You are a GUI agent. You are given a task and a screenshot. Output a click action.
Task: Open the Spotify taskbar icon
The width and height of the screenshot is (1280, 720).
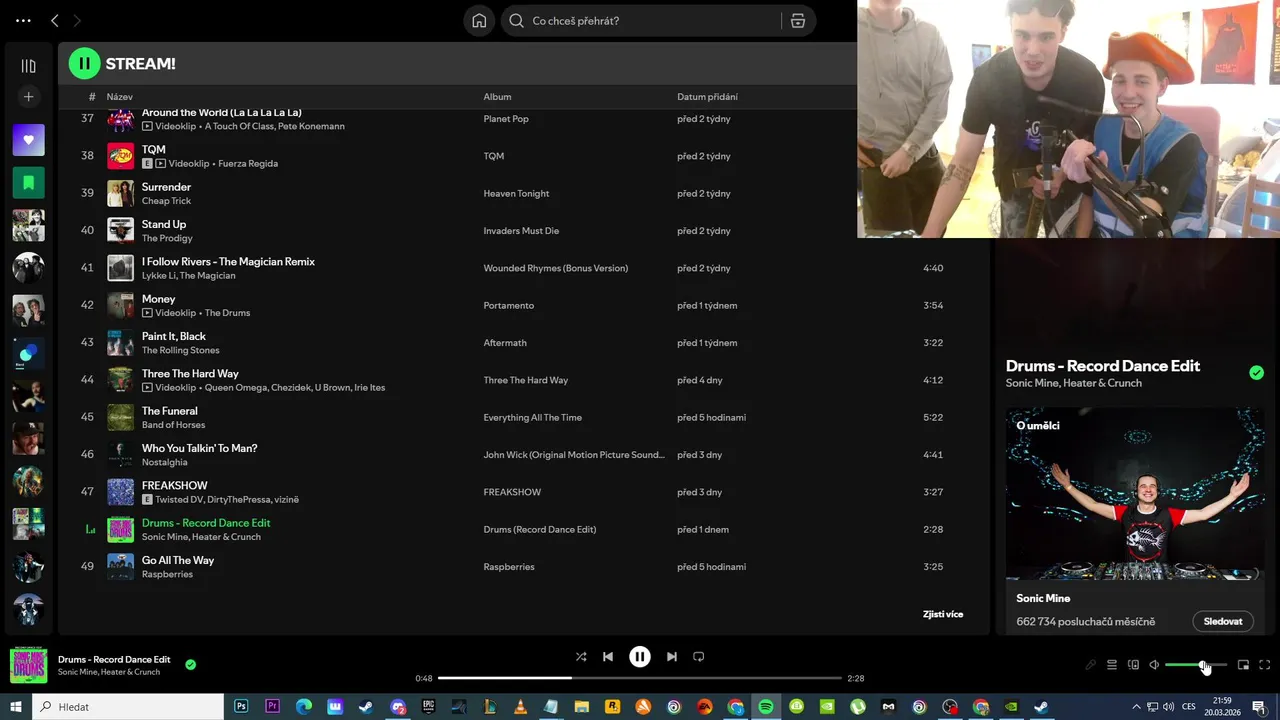click(x=766, y=706)
